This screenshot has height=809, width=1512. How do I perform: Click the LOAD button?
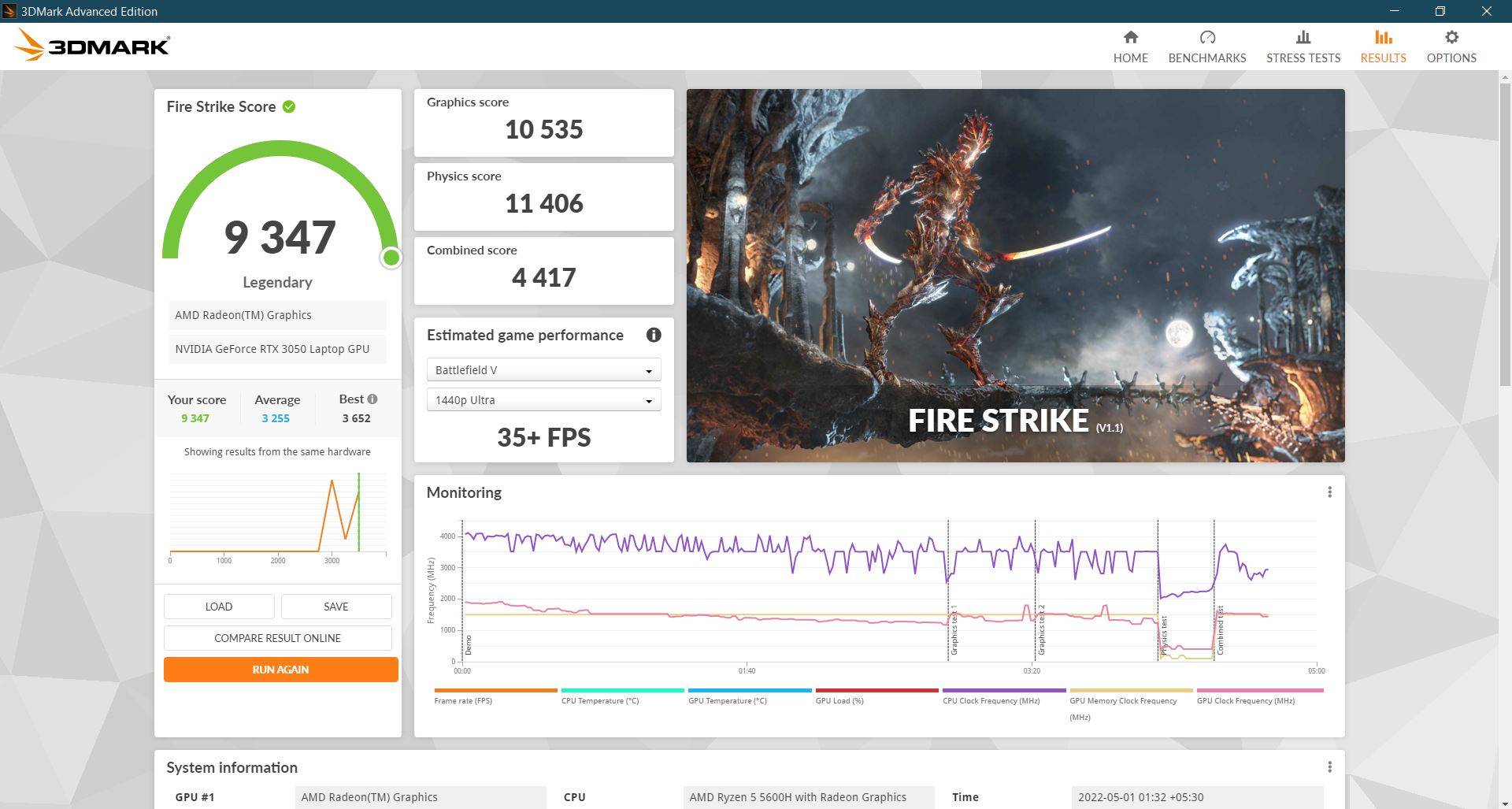(x=219, y=607)
